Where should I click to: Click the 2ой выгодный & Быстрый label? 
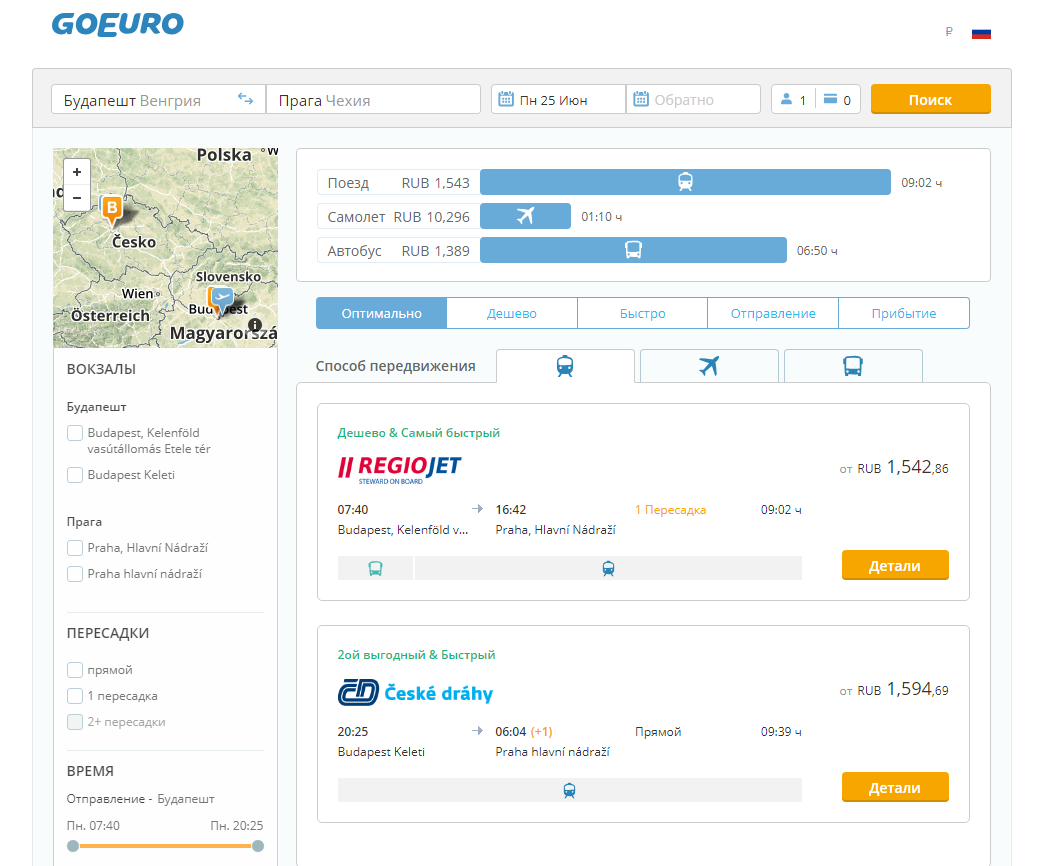(x=416, y=654)
